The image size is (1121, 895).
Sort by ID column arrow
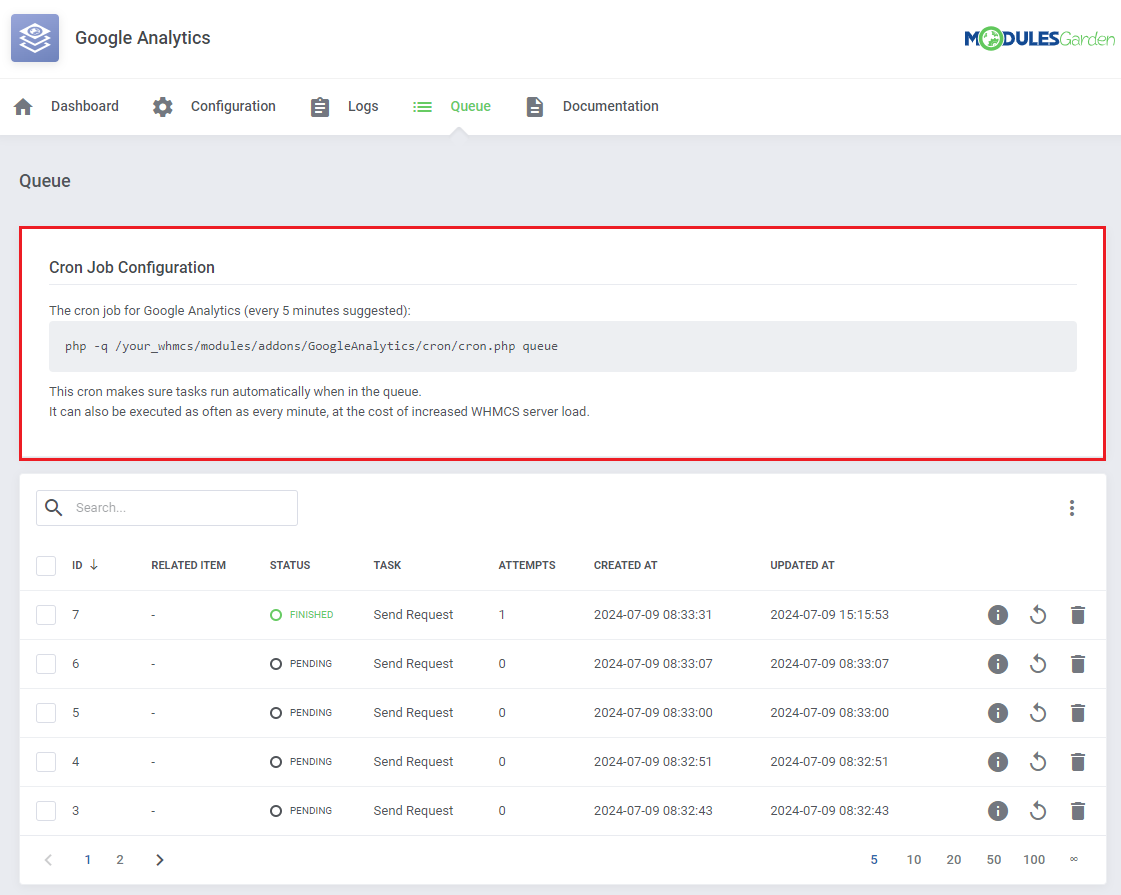(94, 565)
